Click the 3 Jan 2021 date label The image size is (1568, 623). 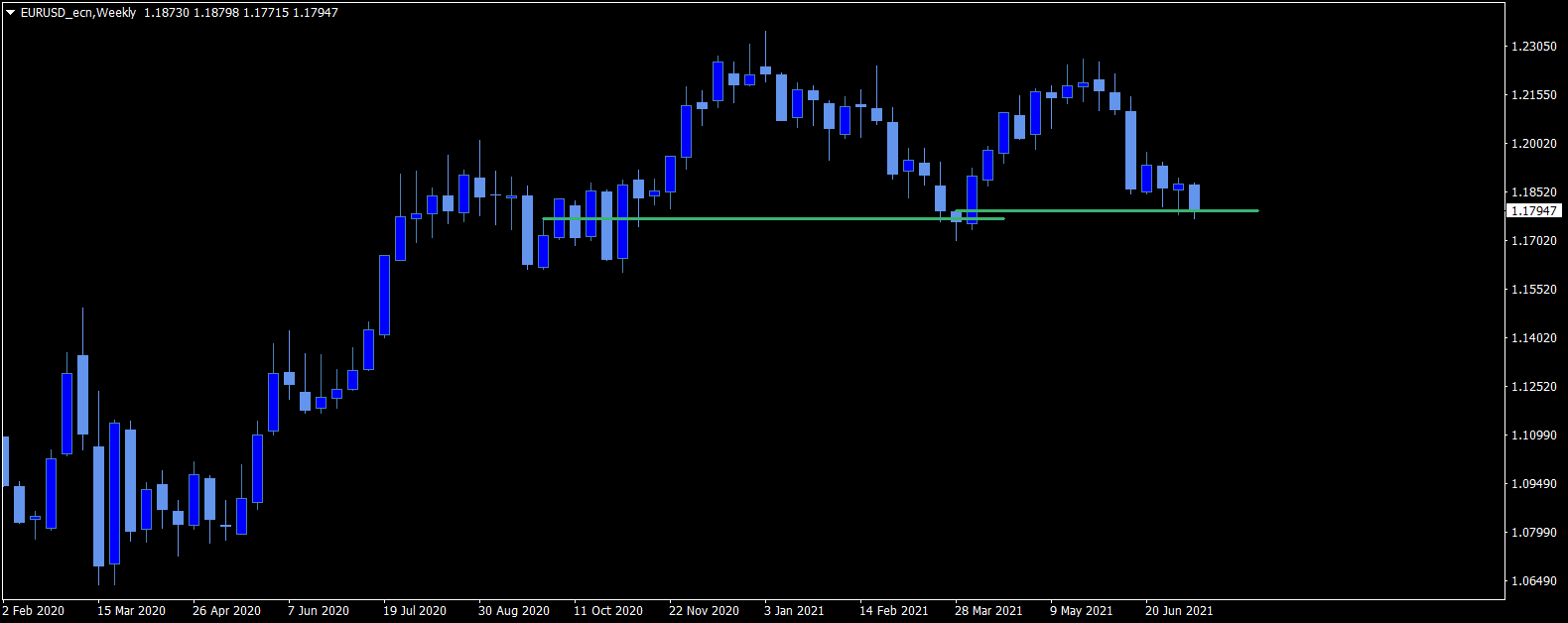794,611
